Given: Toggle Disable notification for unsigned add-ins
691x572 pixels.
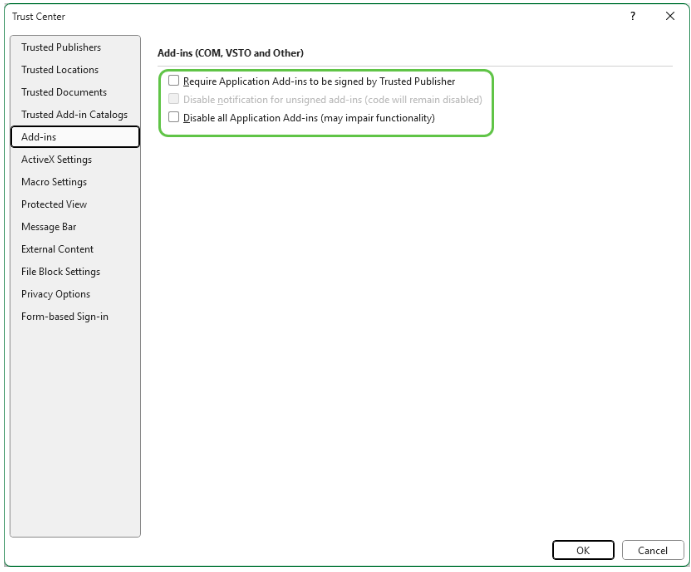Looking at the screenshot, I should point(174,99).
